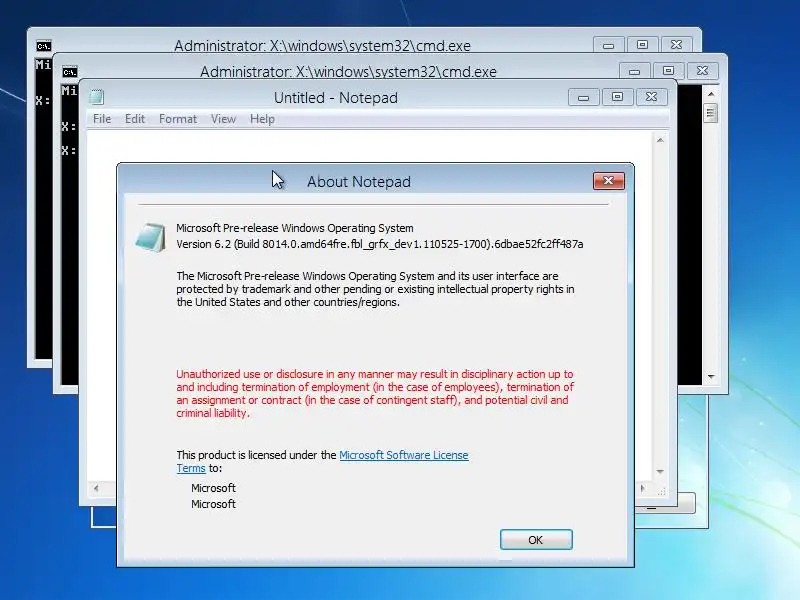The image size is (800, 600).
Task: Click the cmd.exe vertical scrollbar thumb
Action: [x=711, y=112]
